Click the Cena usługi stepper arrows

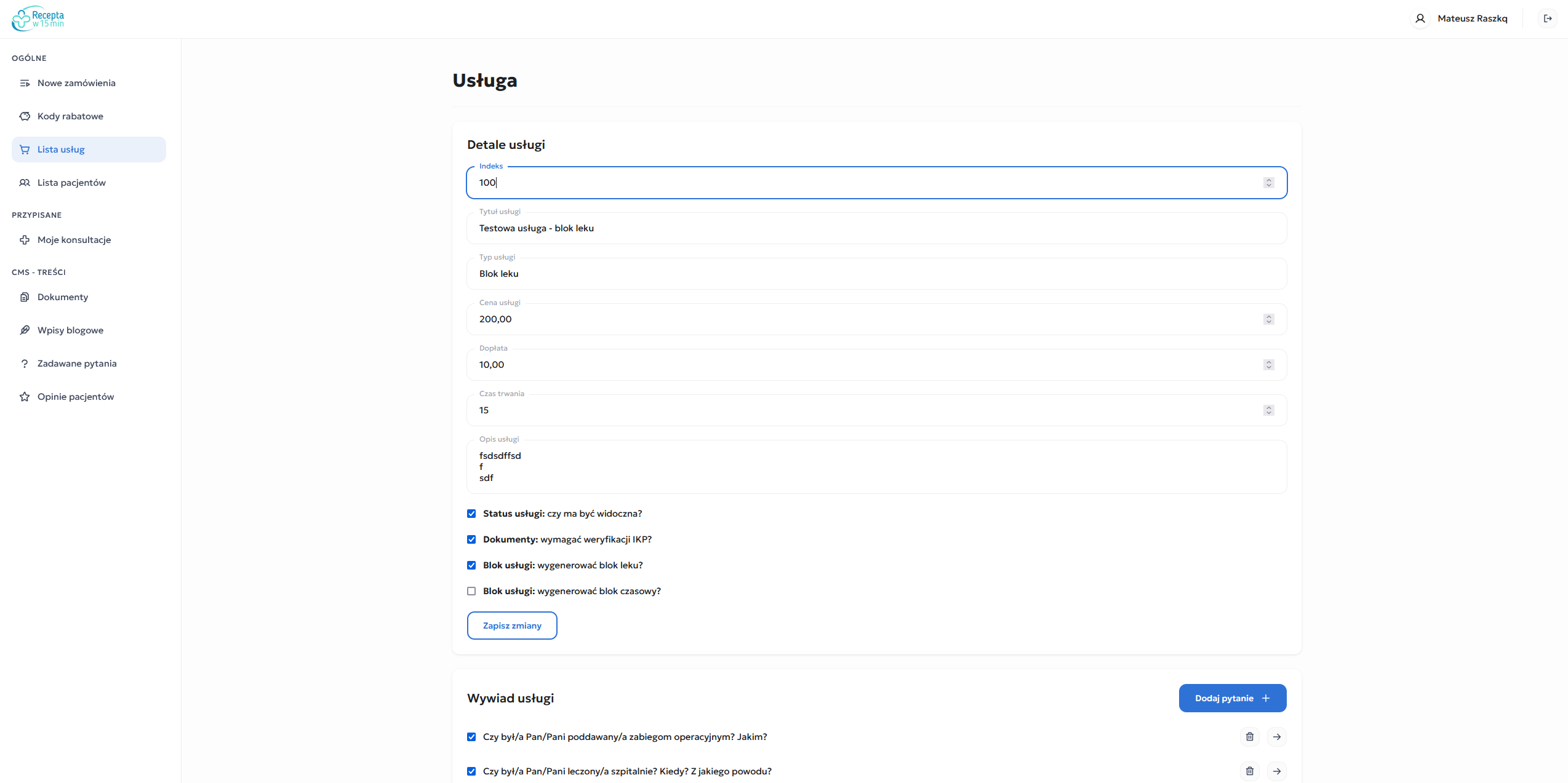coord(1268,319)
